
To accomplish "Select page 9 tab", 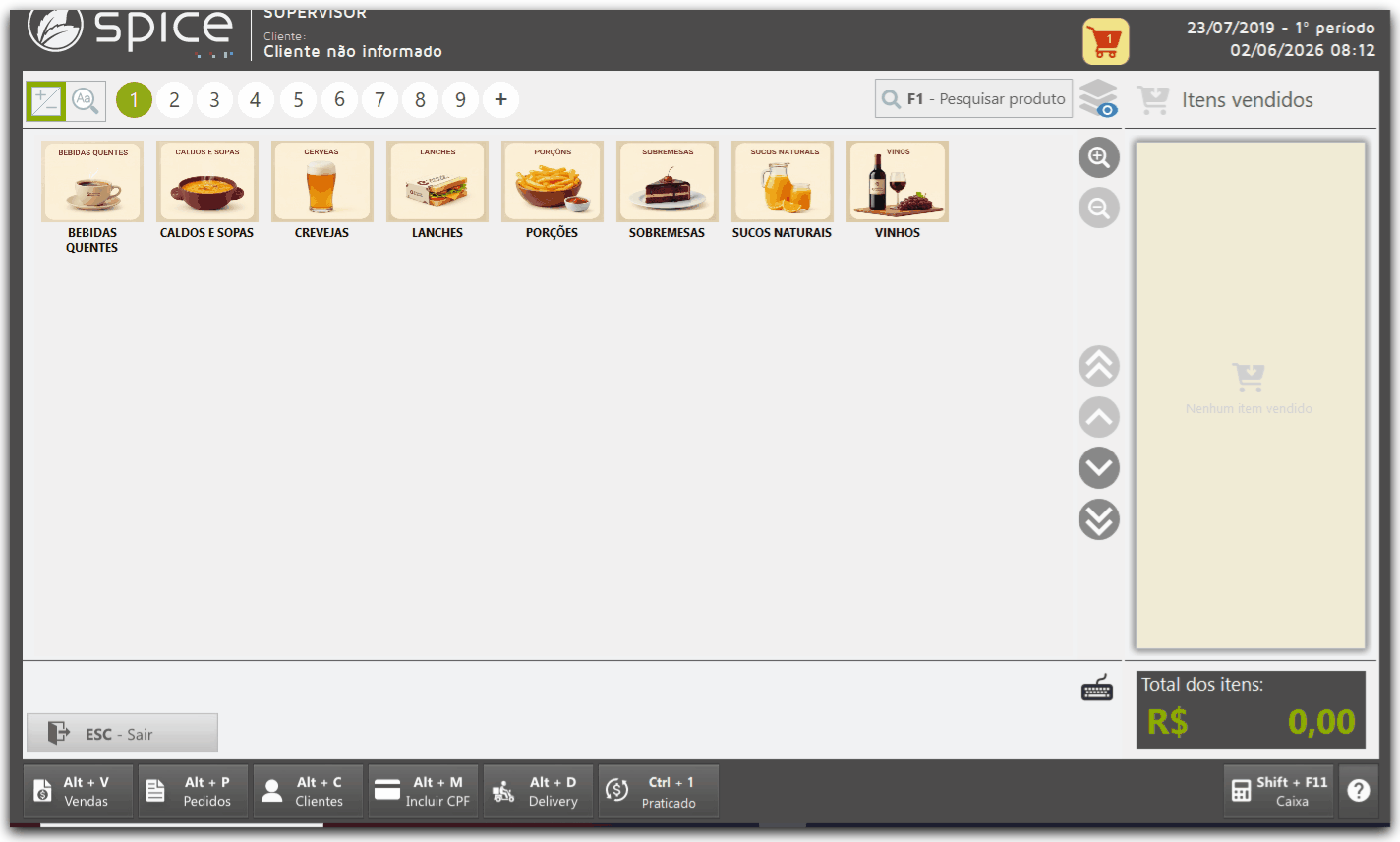I will pos(460,99).
